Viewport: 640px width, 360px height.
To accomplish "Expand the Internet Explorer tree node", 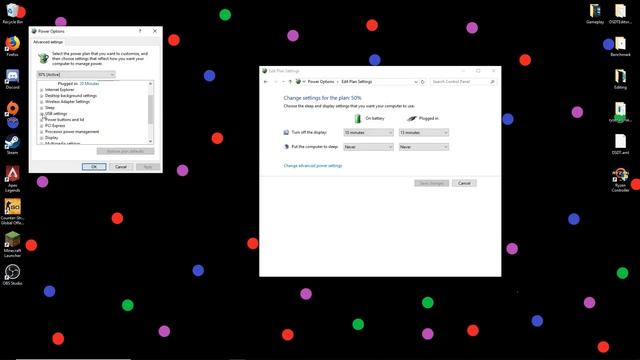I will pyautogui.click(x=41, y=90).
